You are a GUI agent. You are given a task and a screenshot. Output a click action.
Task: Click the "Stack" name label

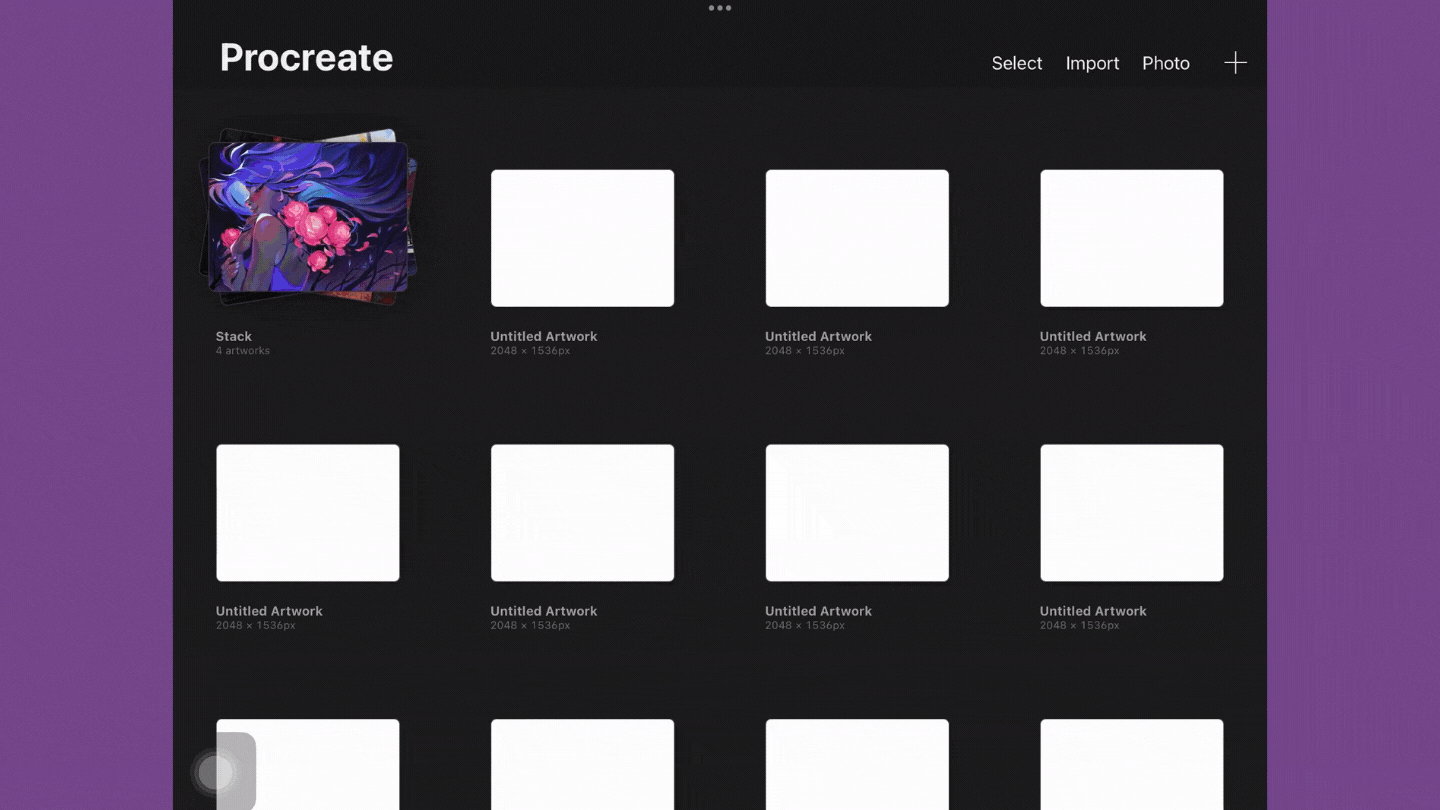pos(234,336)
